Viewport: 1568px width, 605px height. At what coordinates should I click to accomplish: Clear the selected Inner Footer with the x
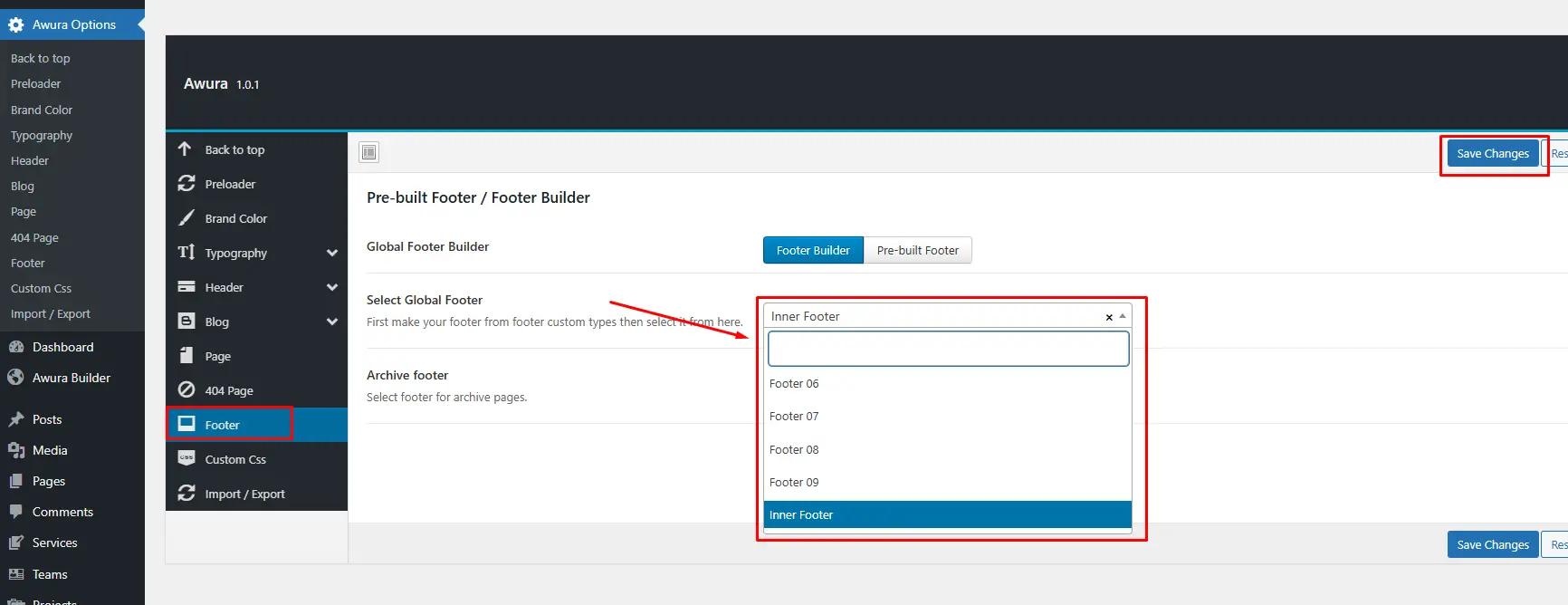pos(1109,317)
